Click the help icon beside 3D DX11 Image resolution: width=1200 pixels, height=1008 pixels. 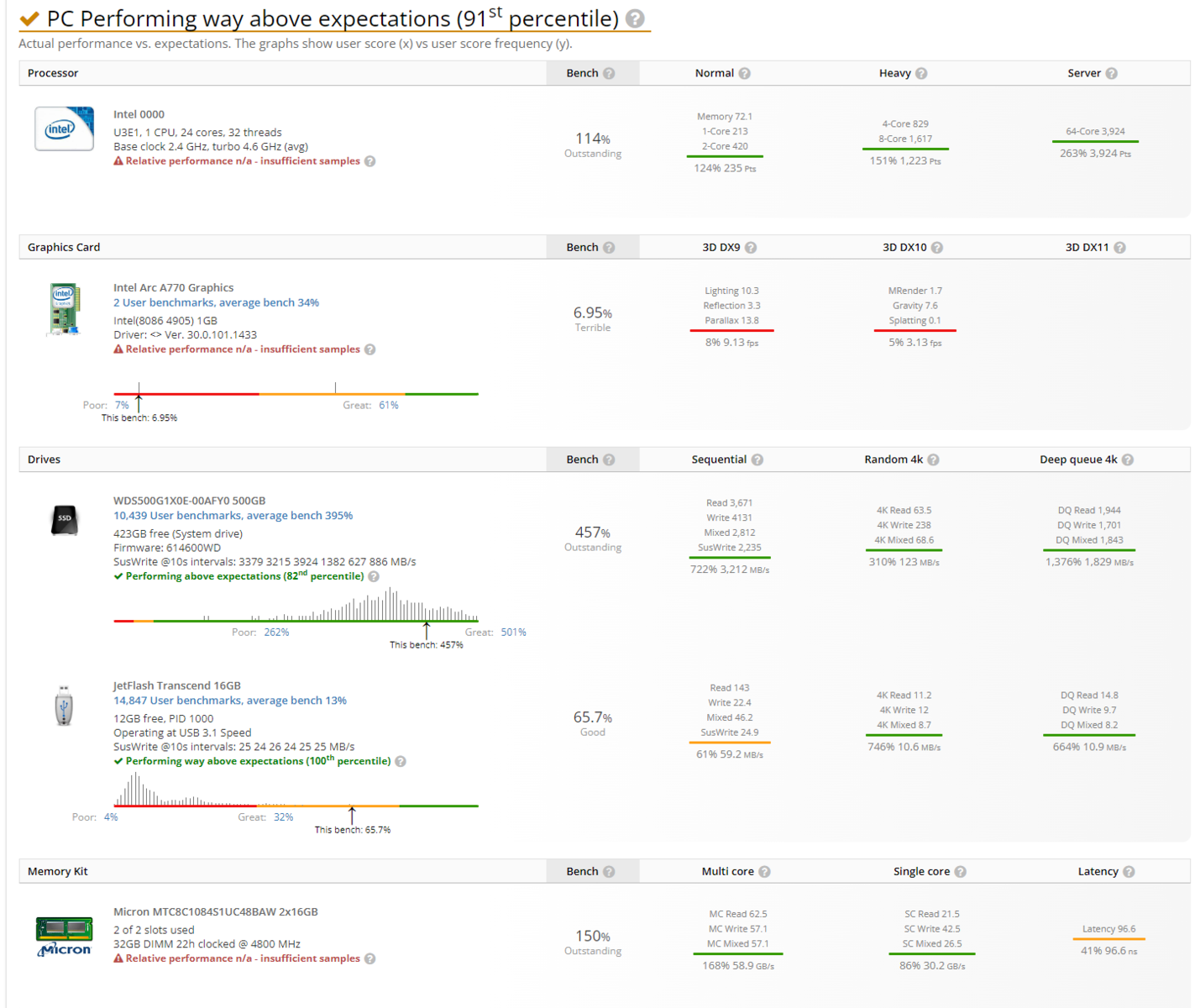click(1119, 247)
